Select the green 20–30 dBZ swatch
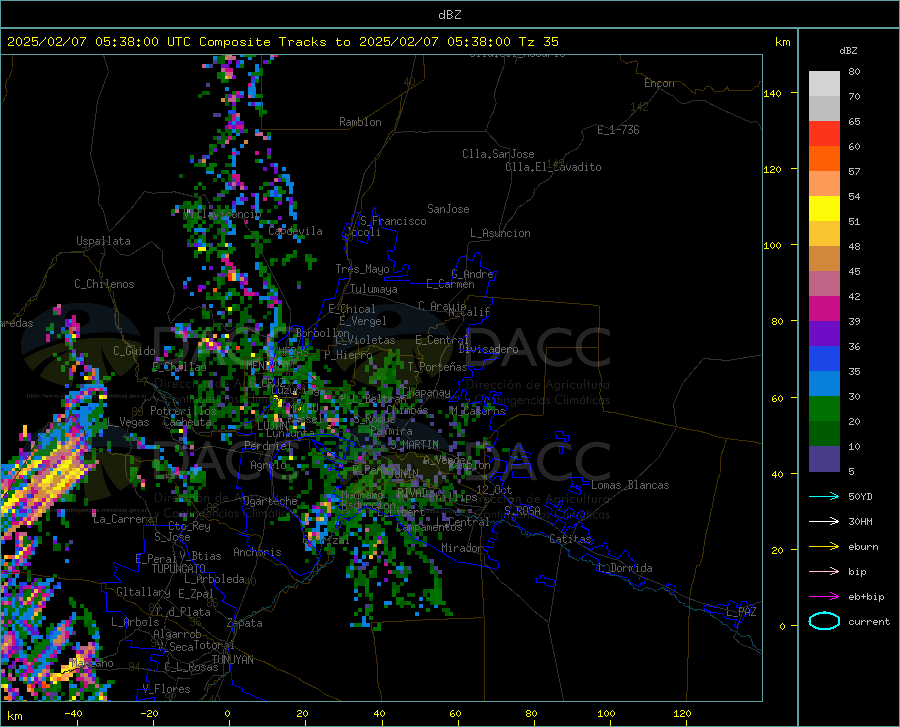 824,409
